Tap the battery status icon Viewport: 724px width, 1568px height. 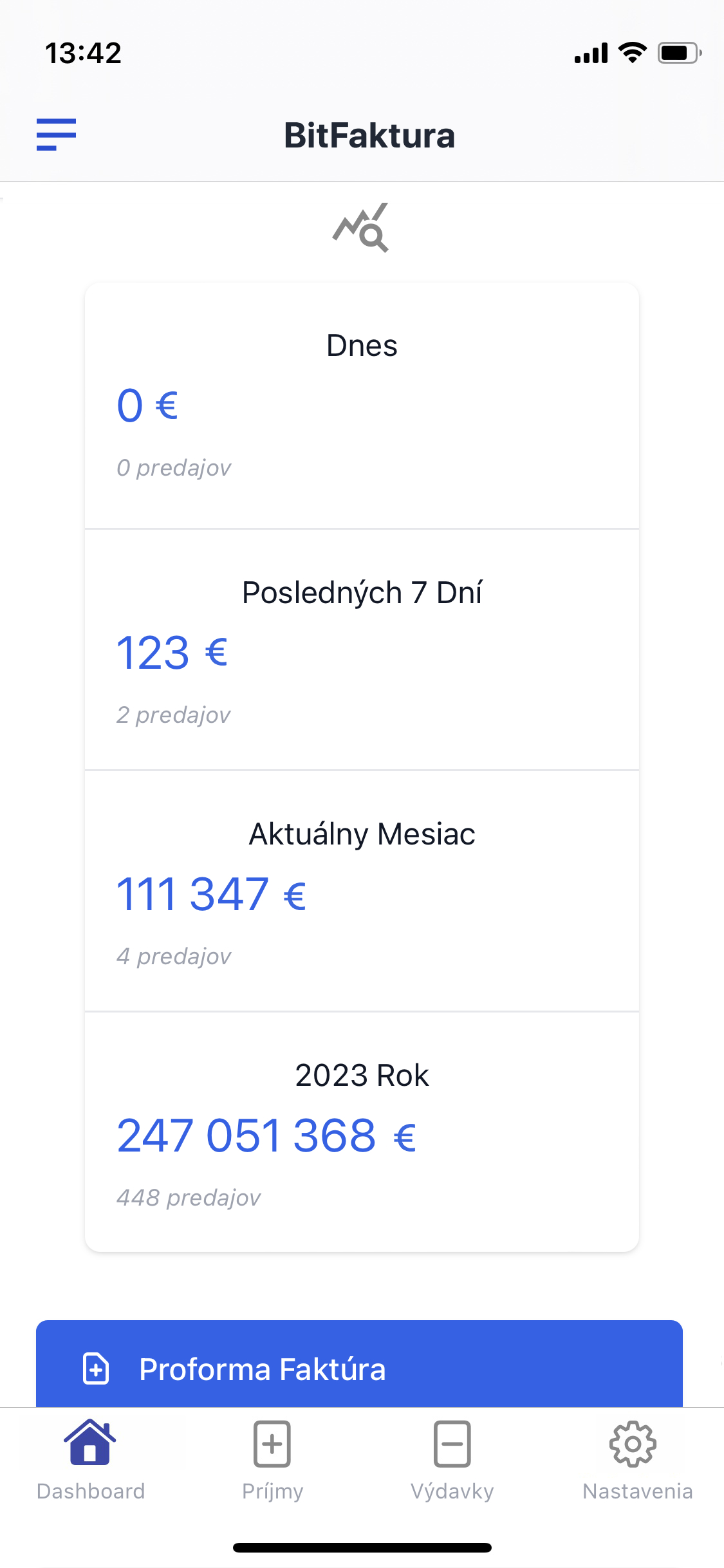680,53
